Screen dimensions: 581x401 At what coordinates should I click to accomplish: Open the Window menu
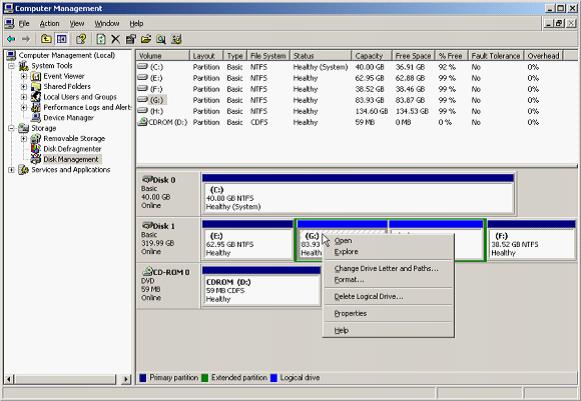pos(107,24)
